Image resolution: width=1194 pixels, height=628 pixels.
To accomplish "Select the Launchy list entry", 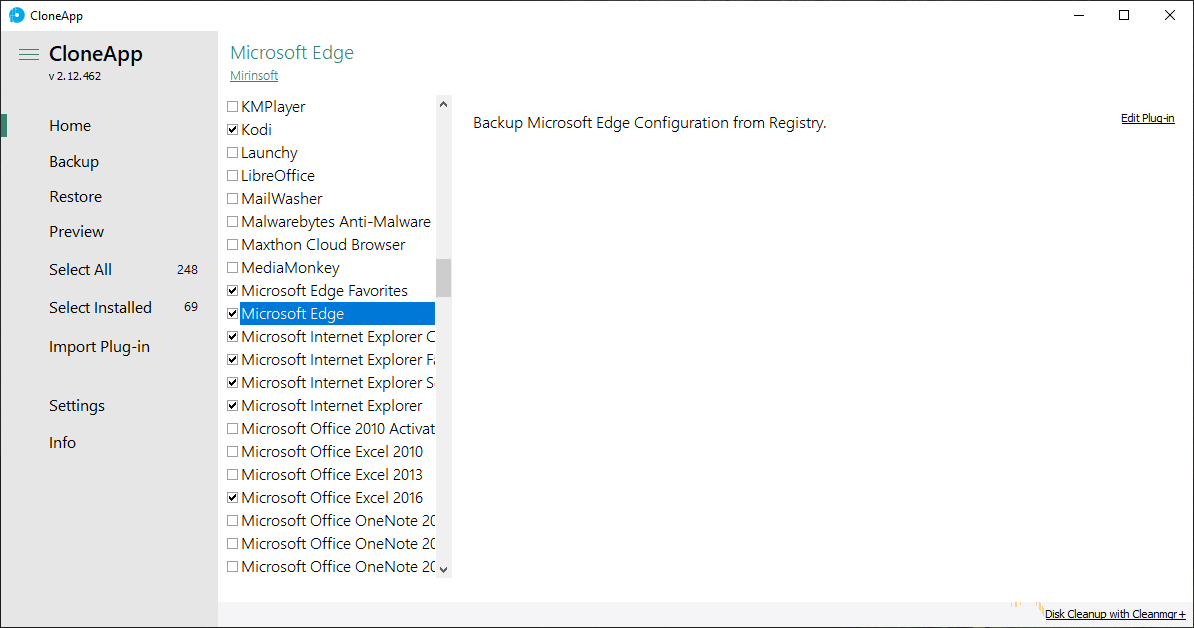I will click(269, 152).
